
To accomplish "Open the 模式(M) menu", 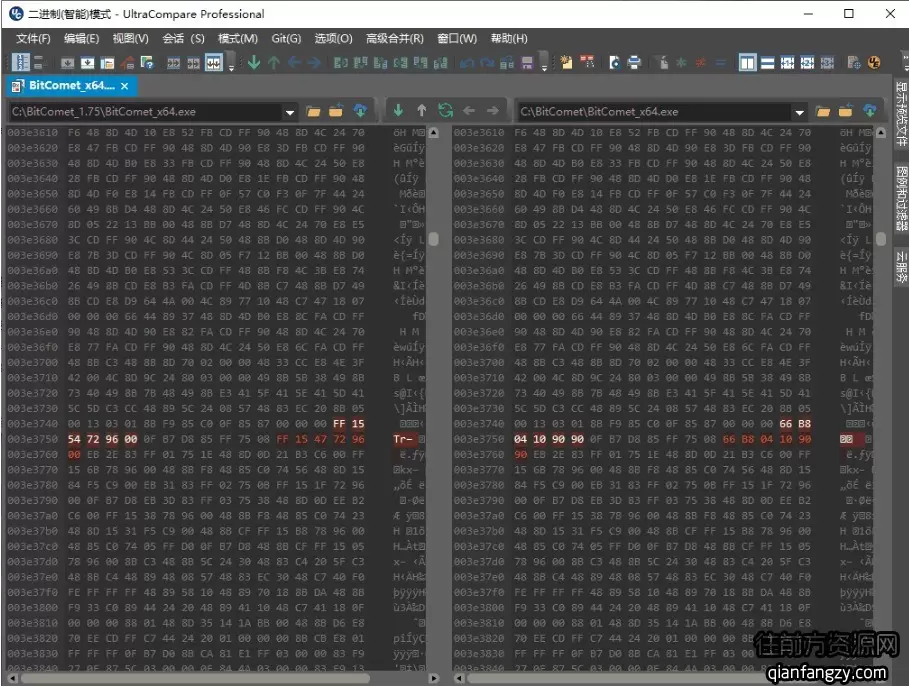I will coord(238,39).
